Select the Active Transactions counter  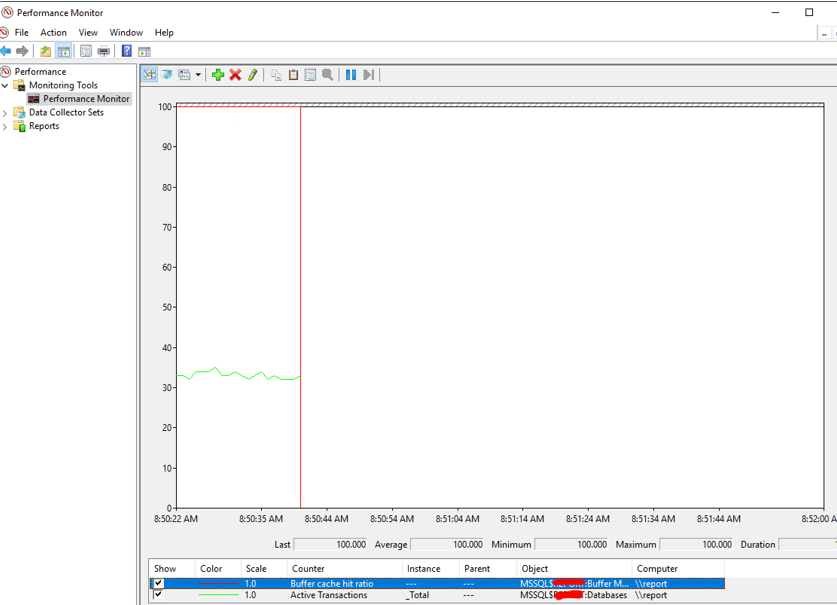(x=329, y=595)
